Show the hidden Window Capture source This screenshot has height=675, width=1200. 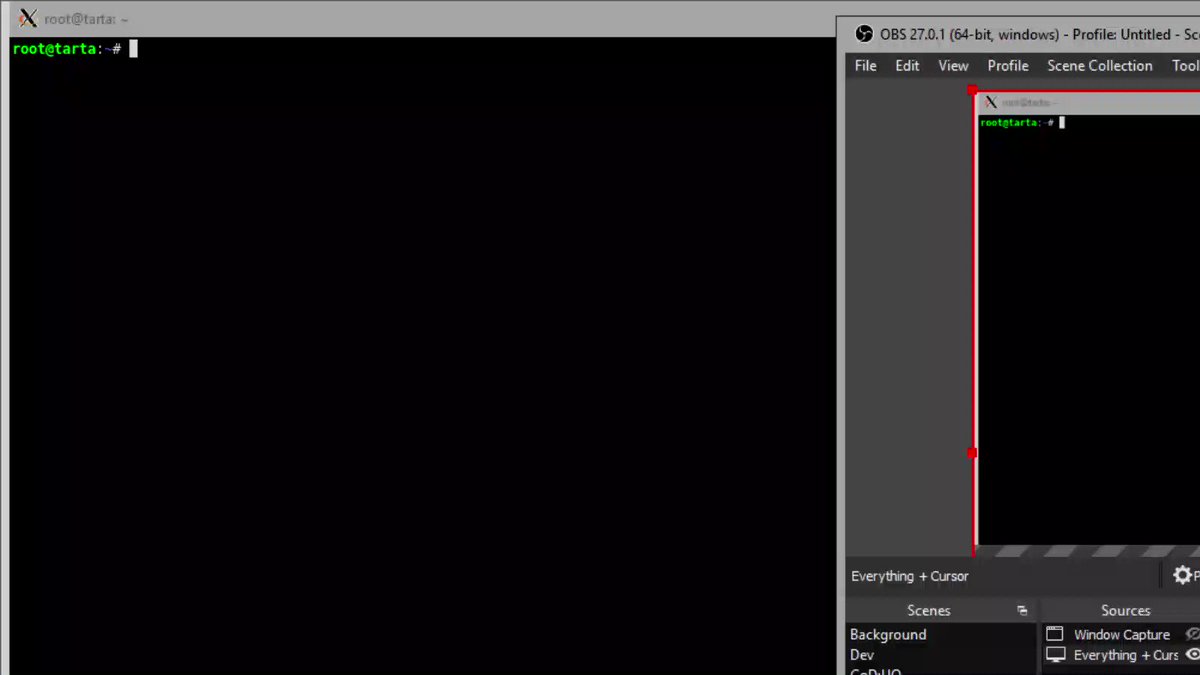click(1192, 634)
